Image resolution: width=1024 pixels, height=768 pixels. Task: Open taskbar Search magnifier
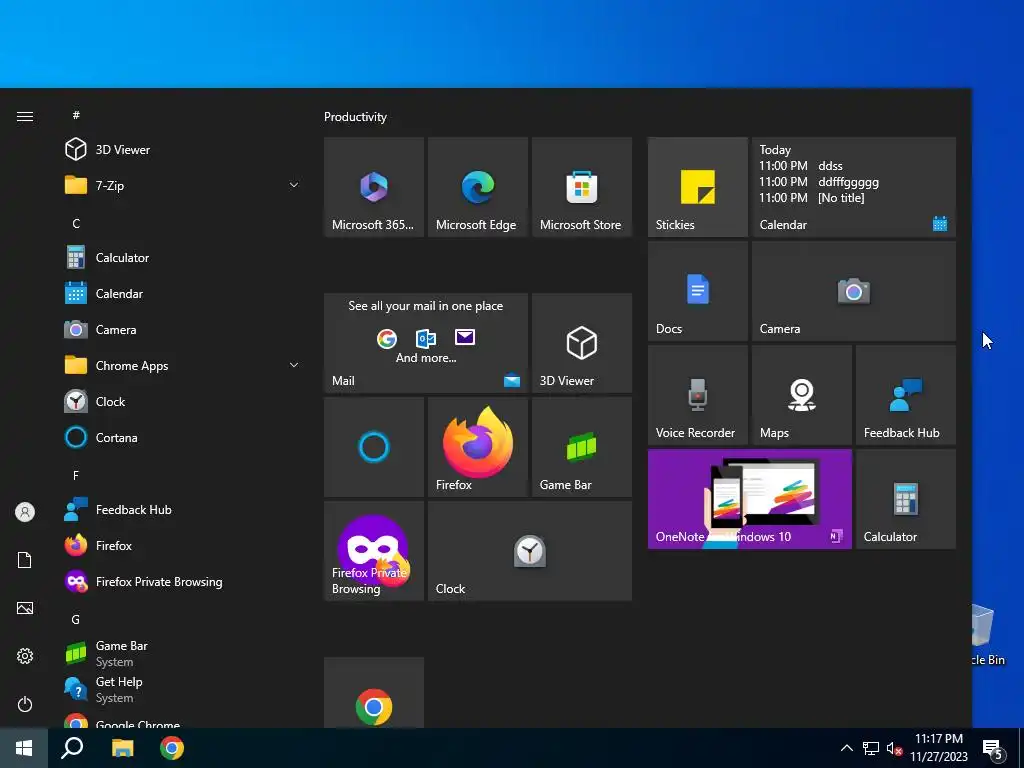(x=72, y=748)
